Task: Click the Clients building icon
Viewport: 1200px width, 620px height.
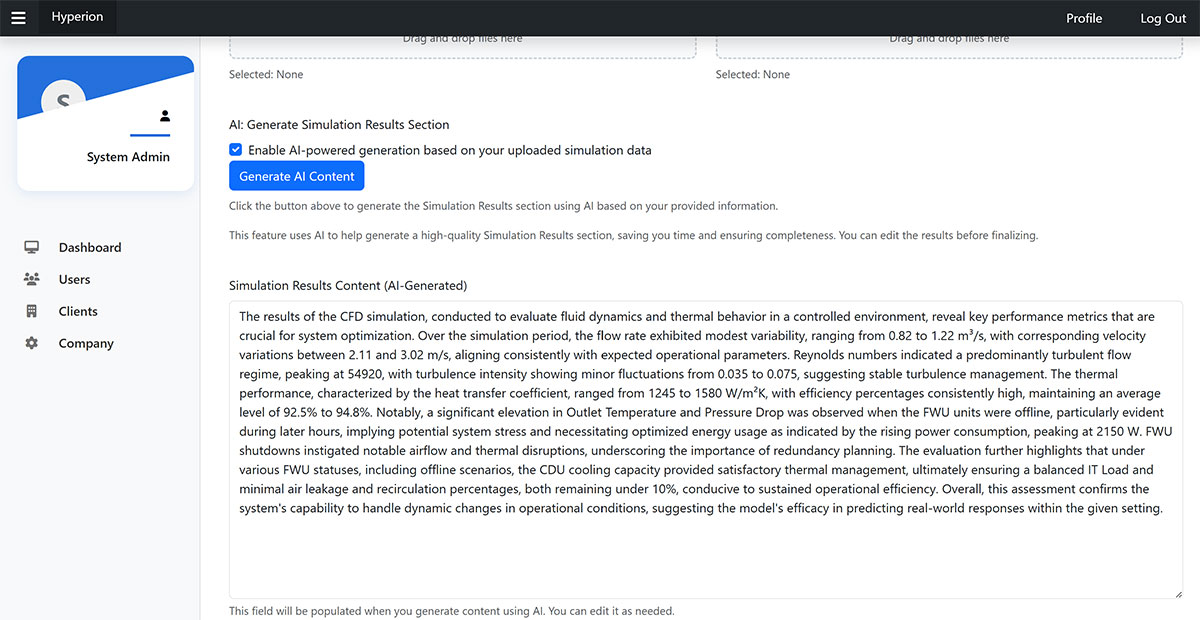Action: click(32, 311)
